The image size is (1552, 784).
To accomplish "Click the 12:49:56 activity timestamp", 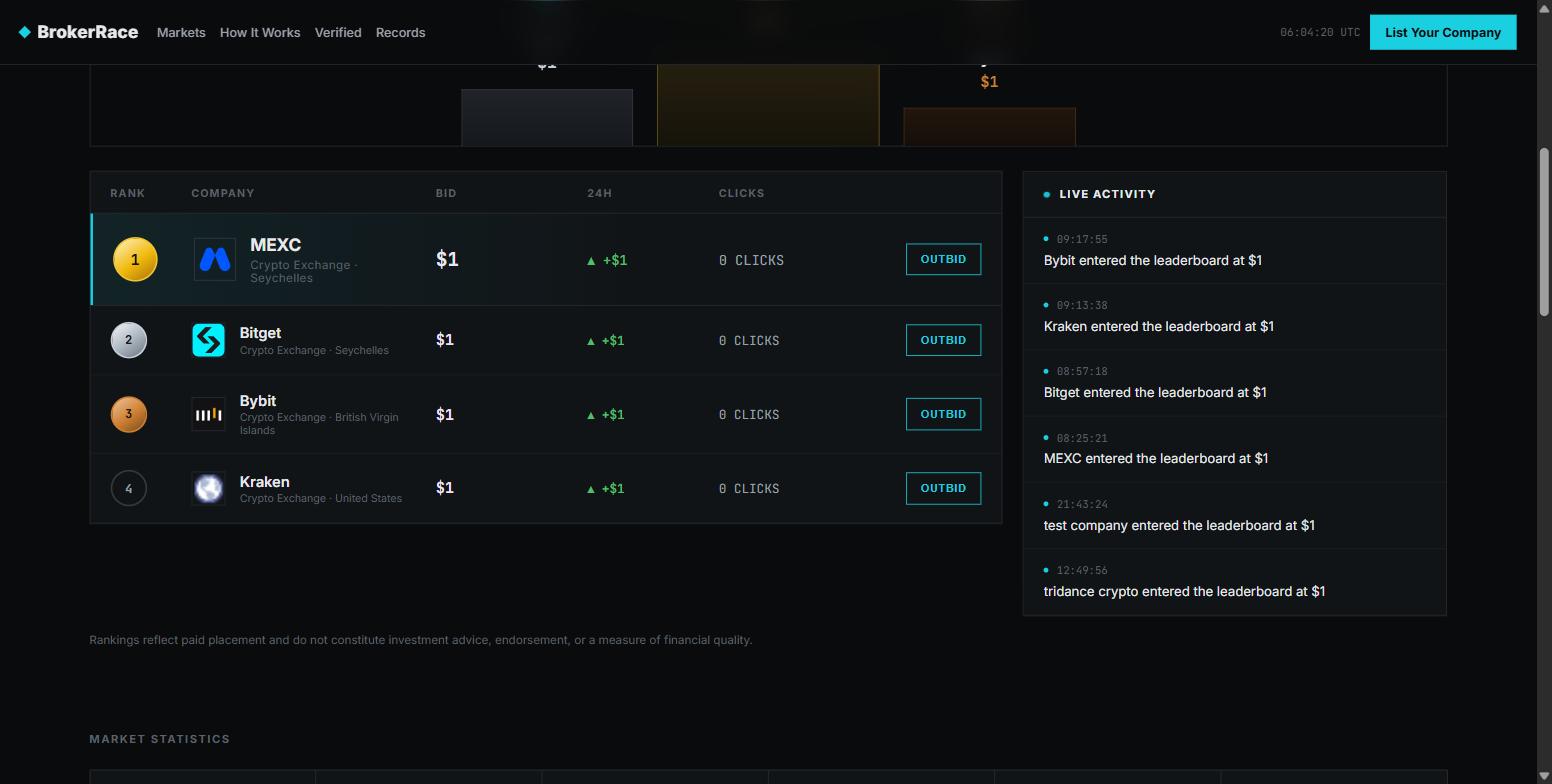I will pos(1082,570).
